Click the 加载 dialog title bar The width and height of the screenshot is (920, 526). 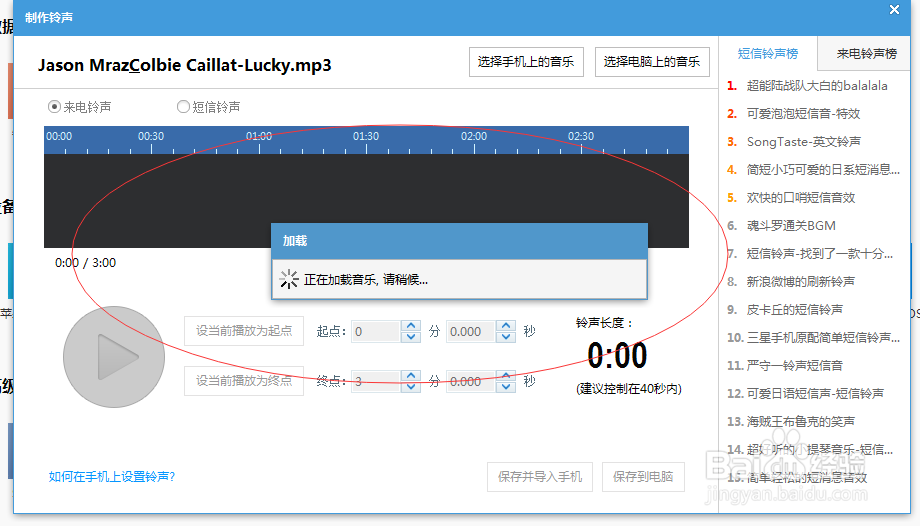tap(459, 241)
